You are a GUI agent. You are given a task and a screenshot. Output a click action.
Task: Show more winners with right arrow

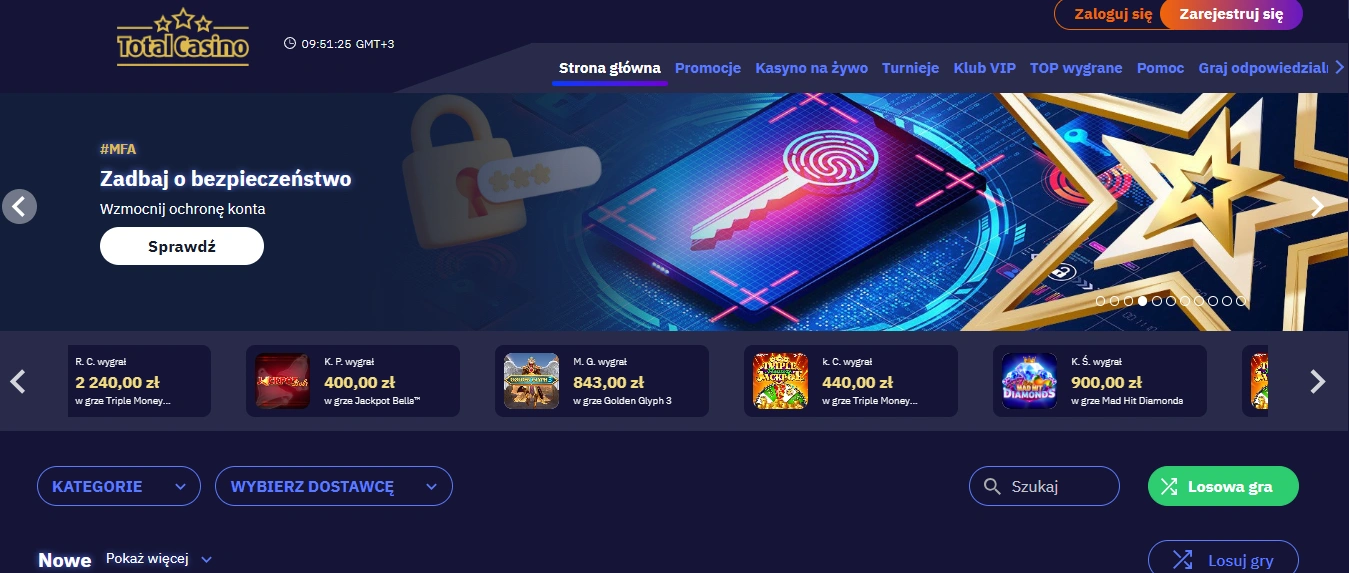pos(1318,381)
